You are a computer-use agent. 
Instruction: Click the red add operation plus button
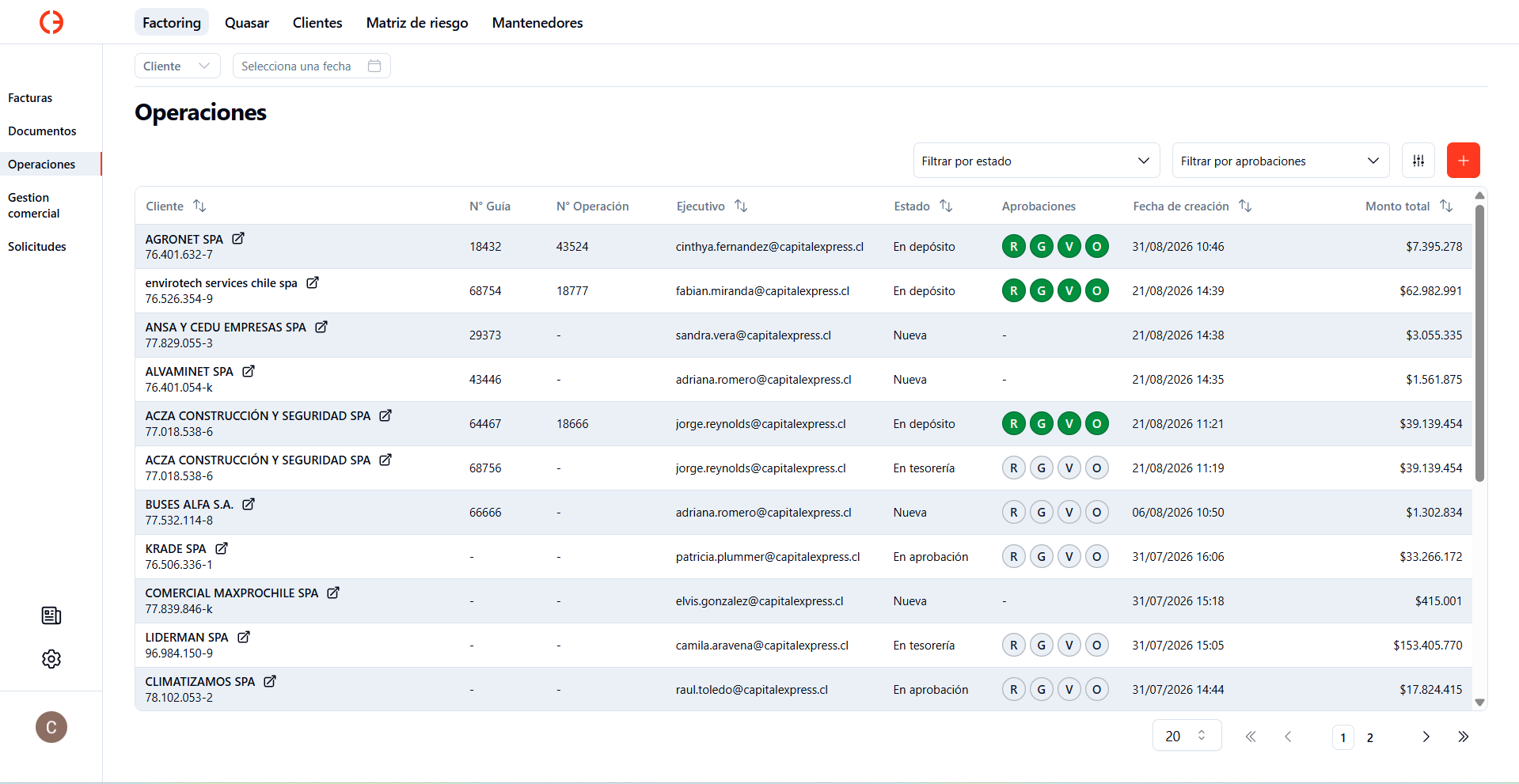(1464, 161)
